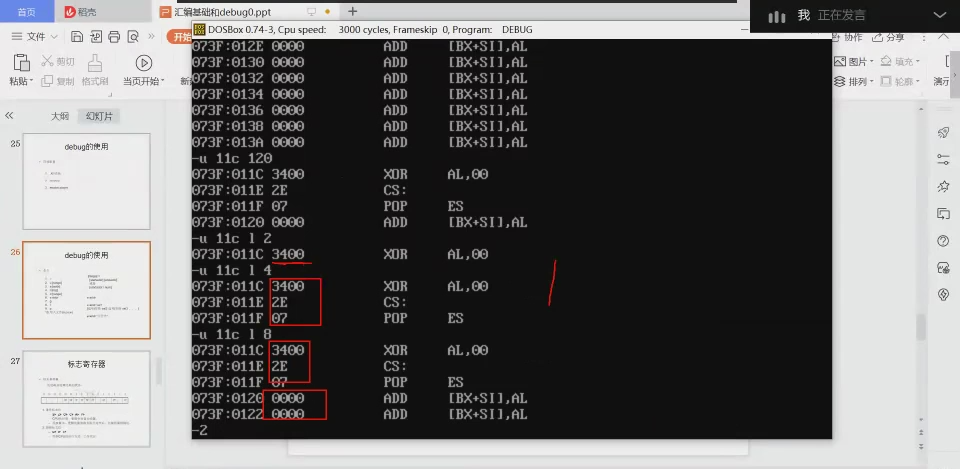
Task: Switch to the 首页 (Home) tab
Action: (x=26, y=12)
